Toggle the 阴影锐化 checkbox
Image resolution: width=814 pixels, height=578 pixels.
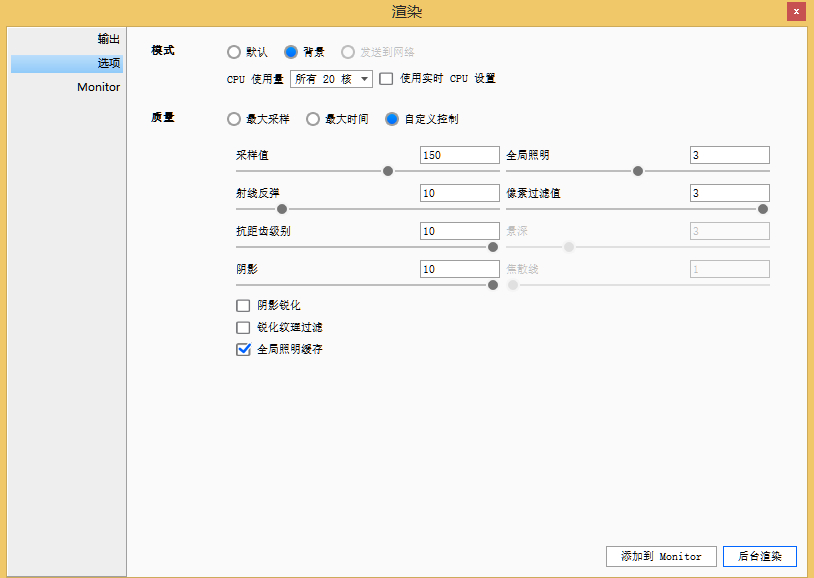(x=243, y=305)
